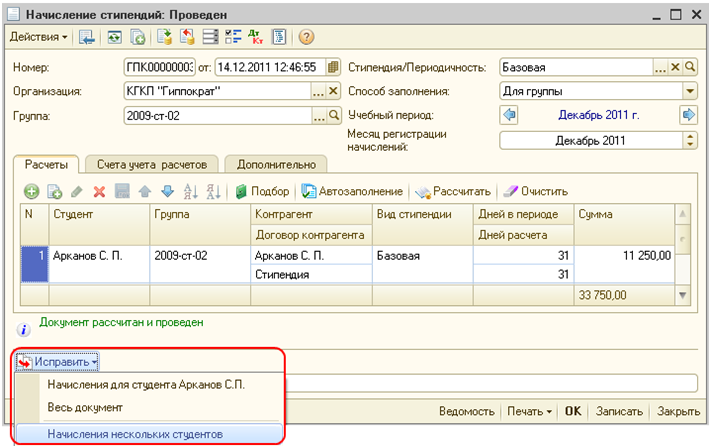Go to previous Учебный период arrow
Viewport: 711px width, 448px height.
coord(509,114)
